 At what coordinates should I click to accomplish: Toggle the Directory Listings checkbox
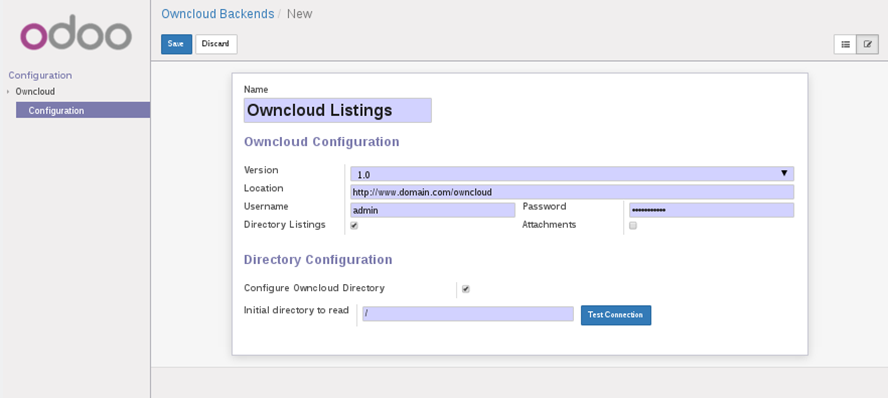point(354,225)
